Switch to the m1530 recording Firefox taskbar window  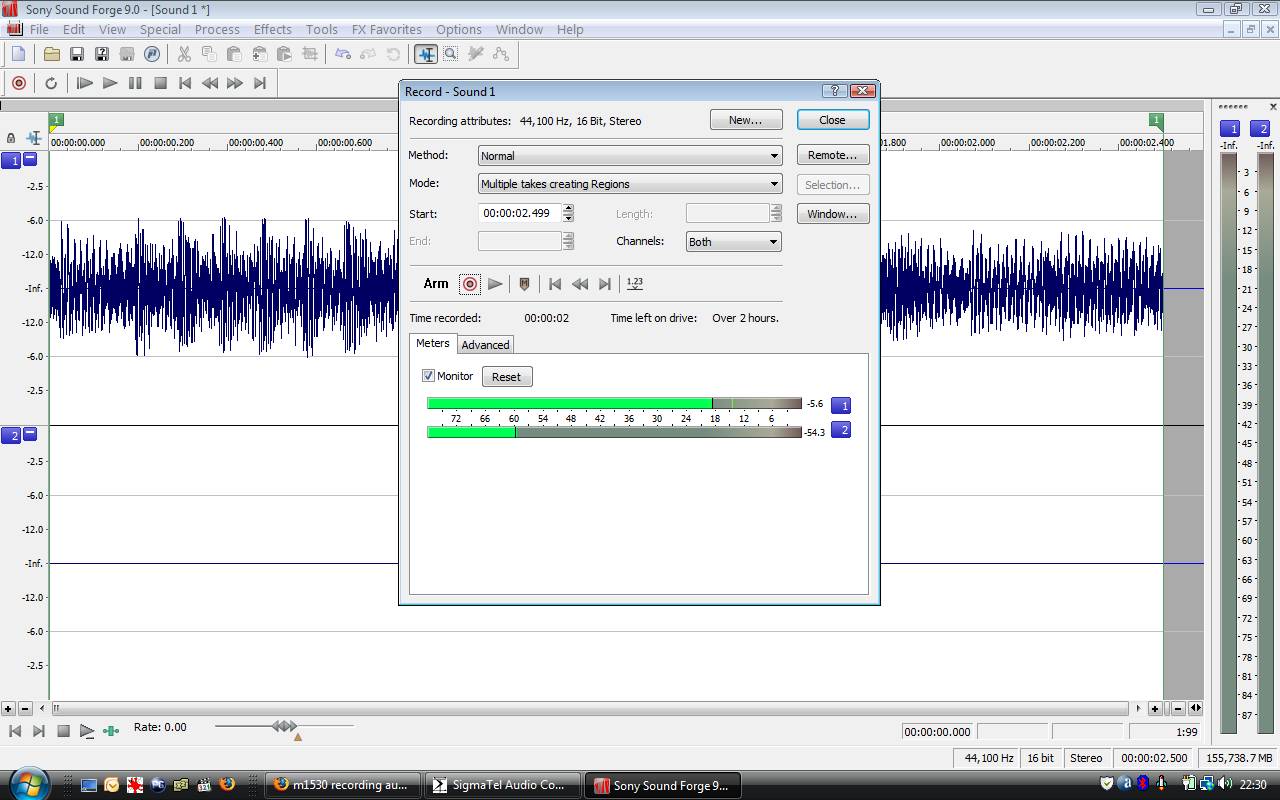click(x=343, y=785)
